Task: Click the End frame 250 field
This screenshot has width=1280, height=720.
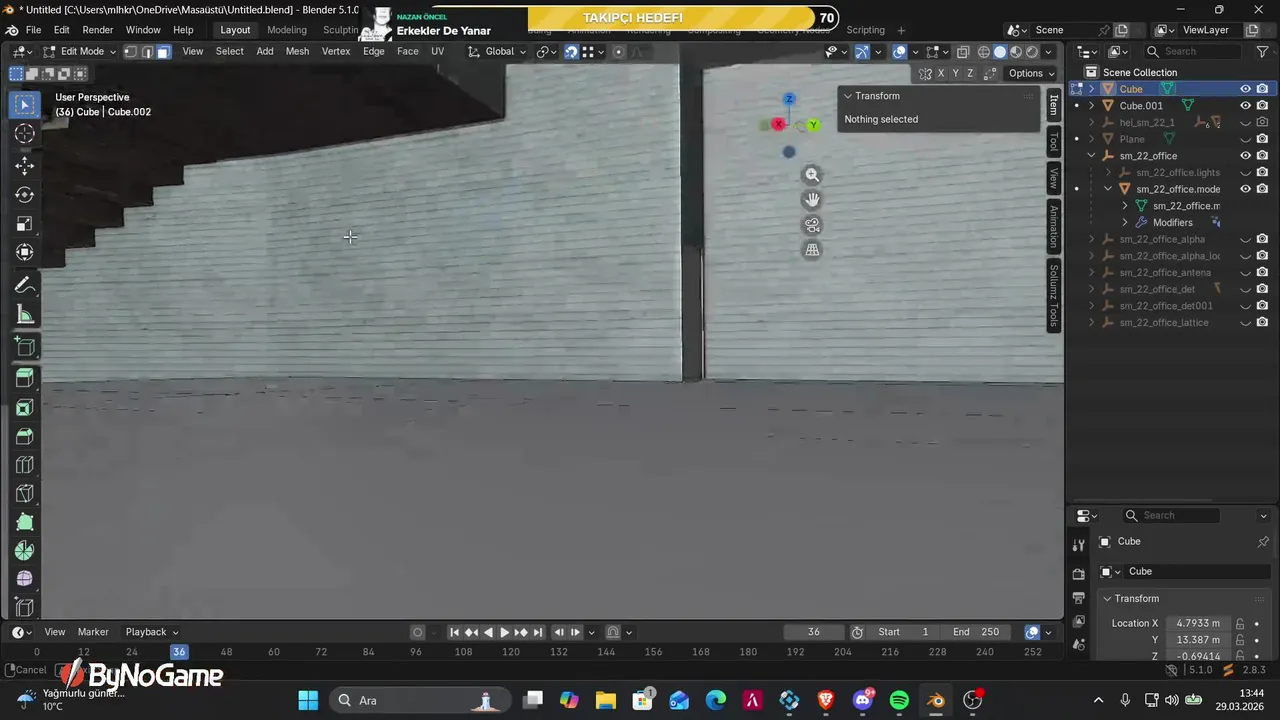Action: pos(976,632)
